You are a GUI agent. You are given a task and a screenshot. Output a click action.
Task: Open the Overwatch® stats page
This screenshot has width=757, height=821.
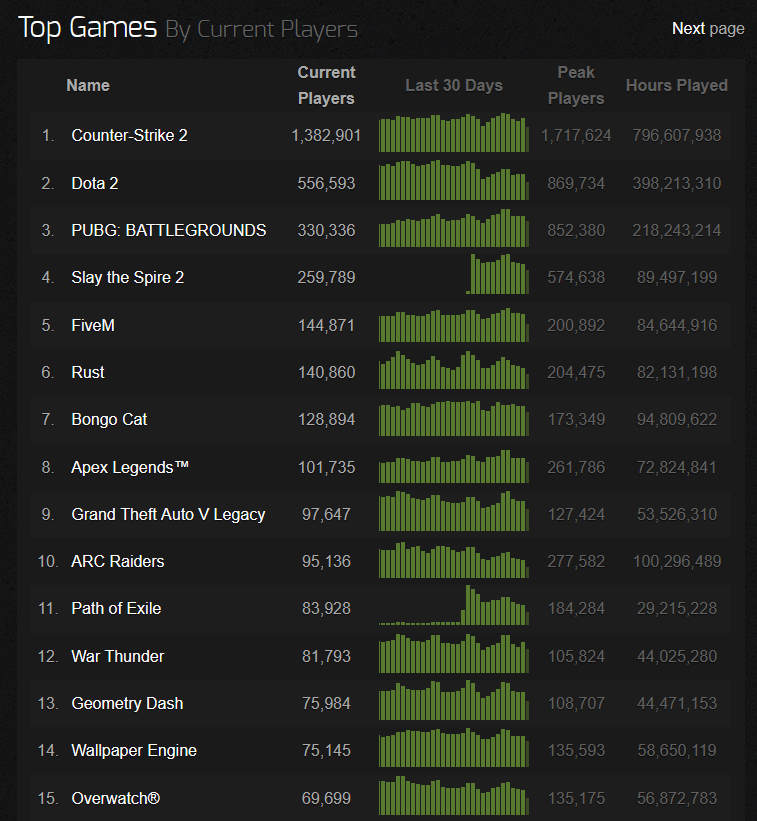(x=116, y=798)
